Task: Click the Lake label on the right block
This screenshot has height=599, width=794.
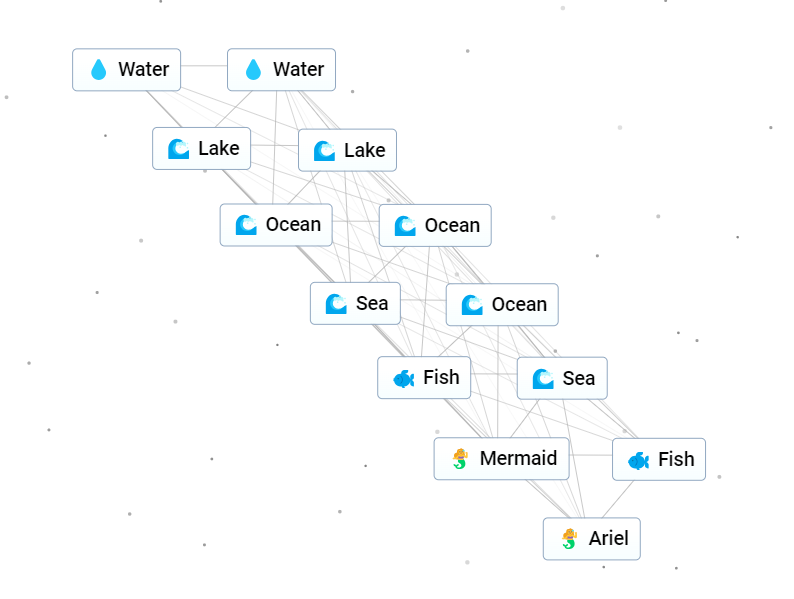Action: (365, 150)
